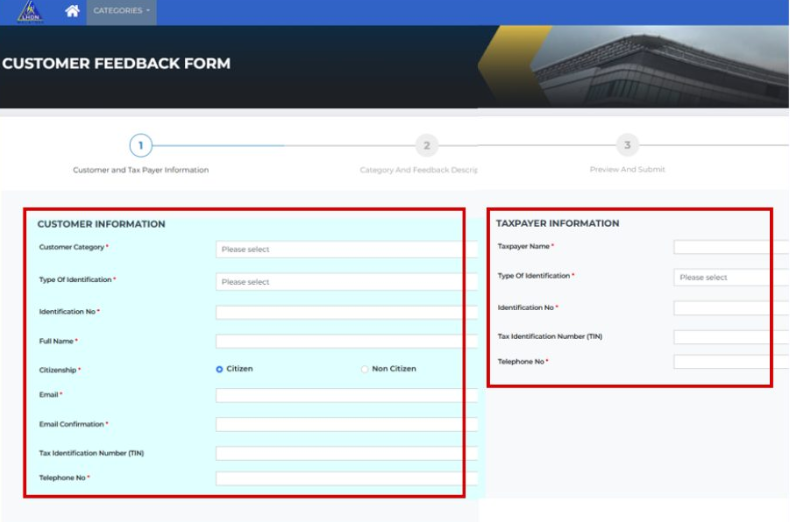Select the Email Confirmation field

click(340, 425)
